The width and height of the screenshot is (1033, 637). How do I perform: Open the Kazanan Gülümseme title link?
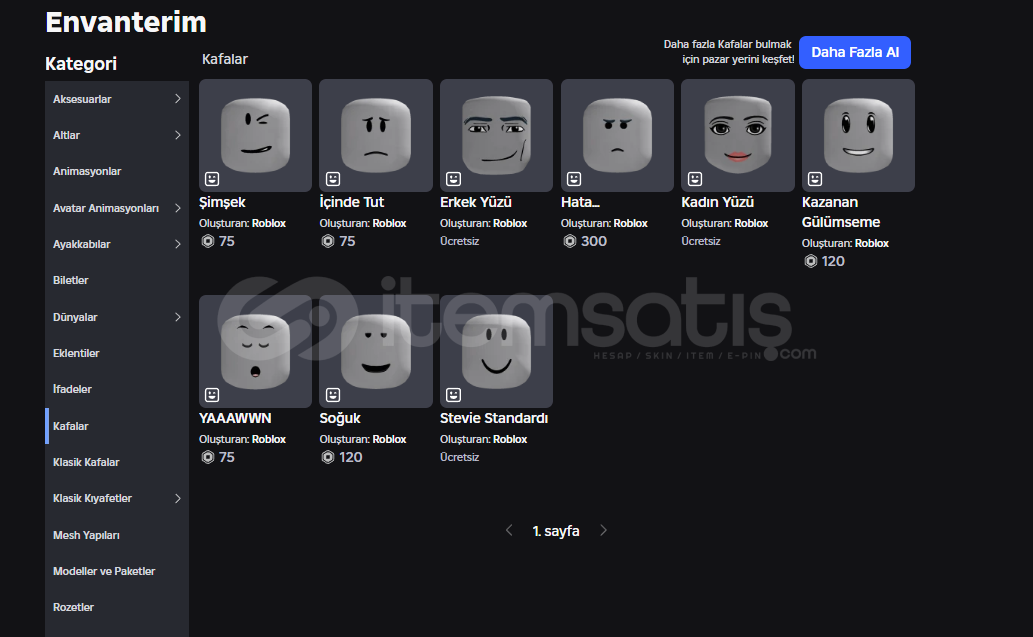(x=841, y=212)
